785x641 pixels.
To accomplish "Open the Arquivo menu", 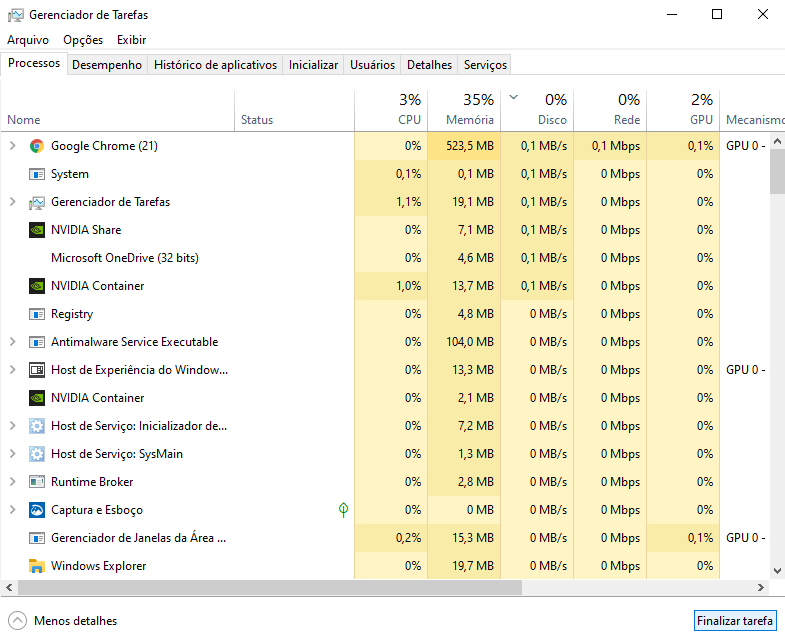I will (28, 40).
